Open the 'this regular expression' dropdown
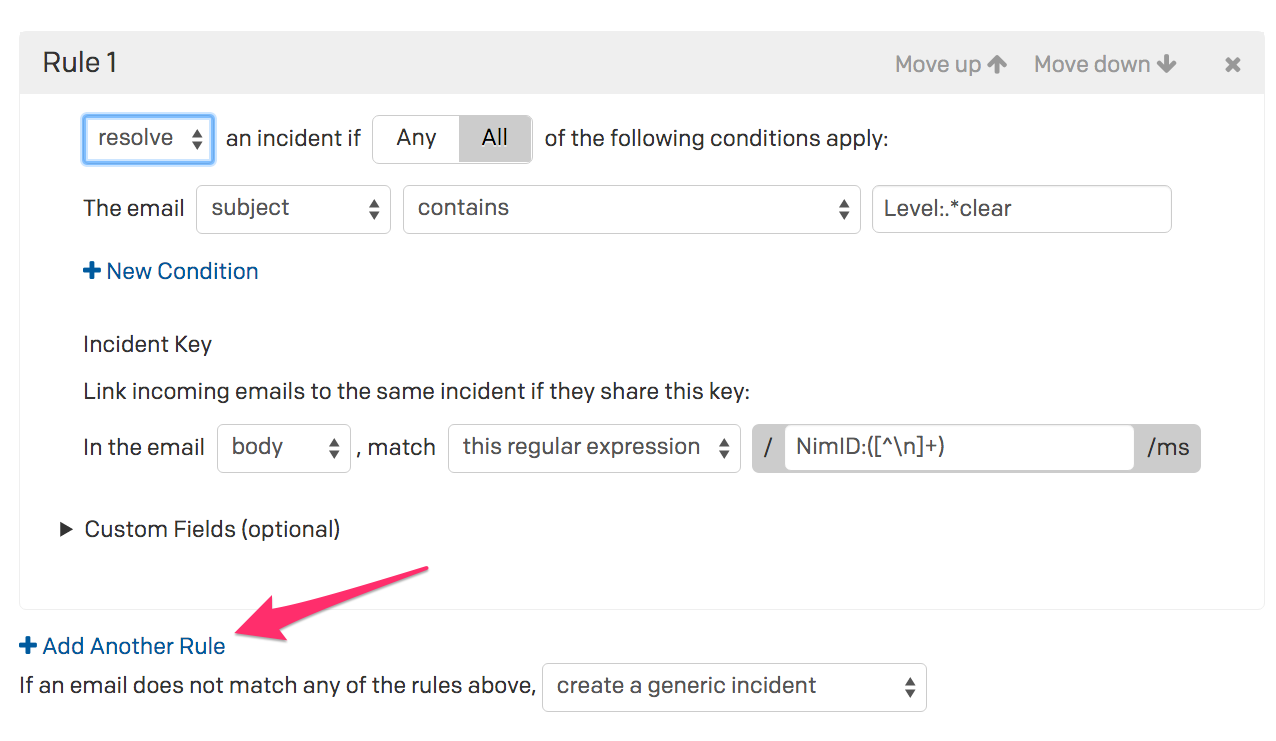1276x741 pixels. point(594,448)
